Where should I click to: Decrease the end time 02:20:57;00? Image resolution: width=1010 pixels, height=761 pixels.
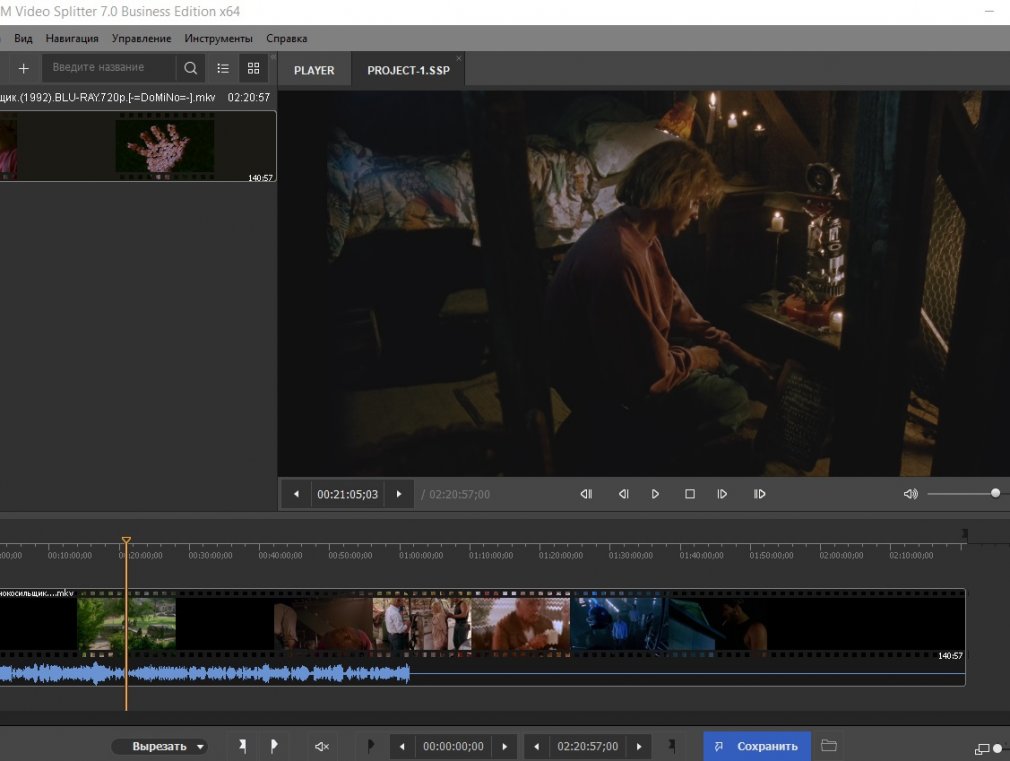(537, 746)
